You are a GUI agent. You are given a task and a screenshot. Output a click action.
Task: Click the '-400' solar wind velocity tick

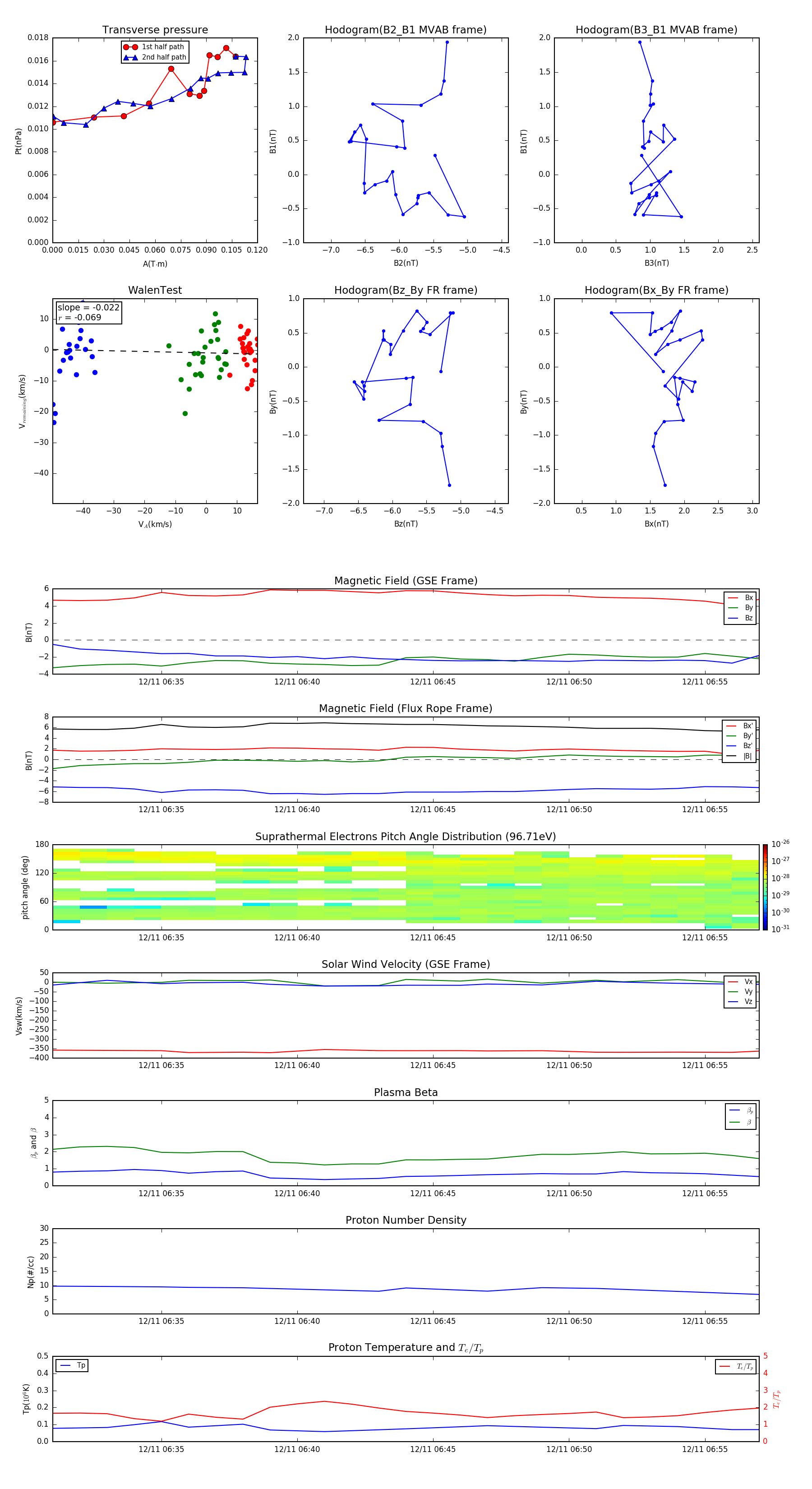click(x=39, y=1058)
